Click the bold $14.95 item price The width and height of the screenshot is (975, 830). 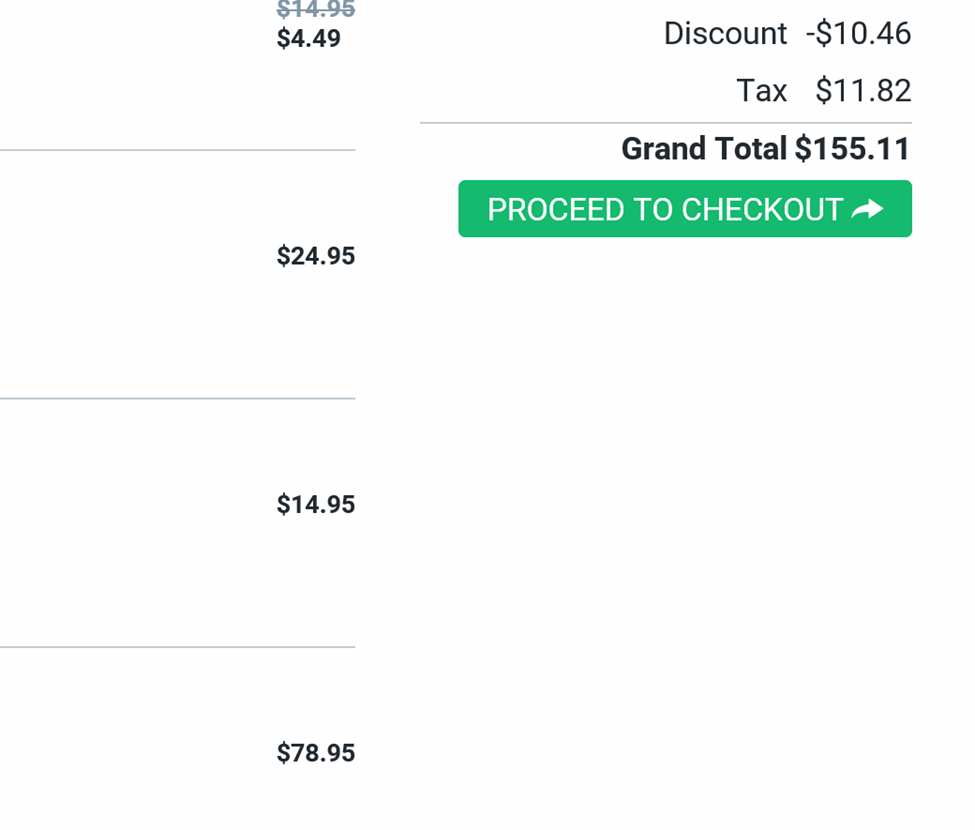tap(316, 505)
